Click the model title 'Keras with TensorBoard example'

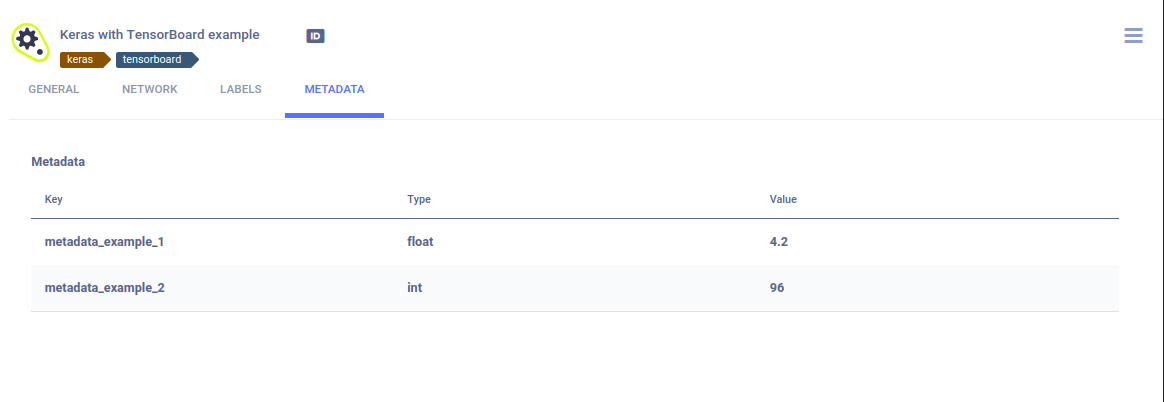160,35
